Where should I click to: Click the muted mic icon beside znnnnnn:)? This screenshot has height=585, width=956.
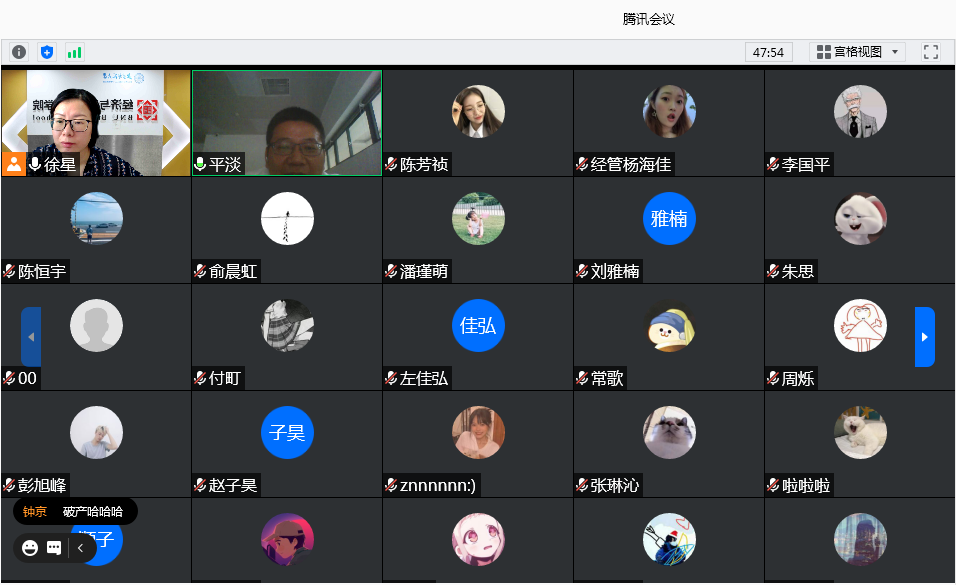tap(391, 484)
